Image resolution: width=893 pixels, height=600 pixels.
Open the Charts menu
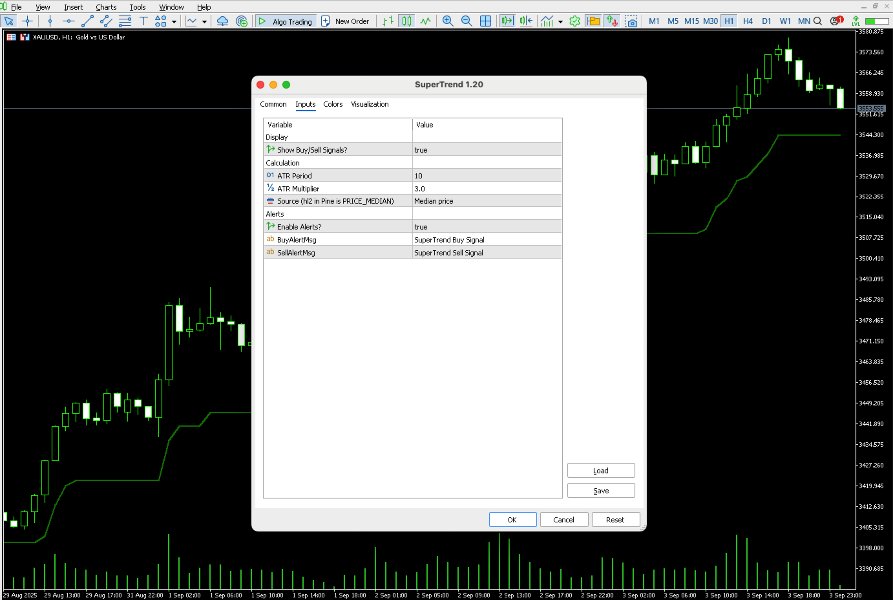(104, 7)
